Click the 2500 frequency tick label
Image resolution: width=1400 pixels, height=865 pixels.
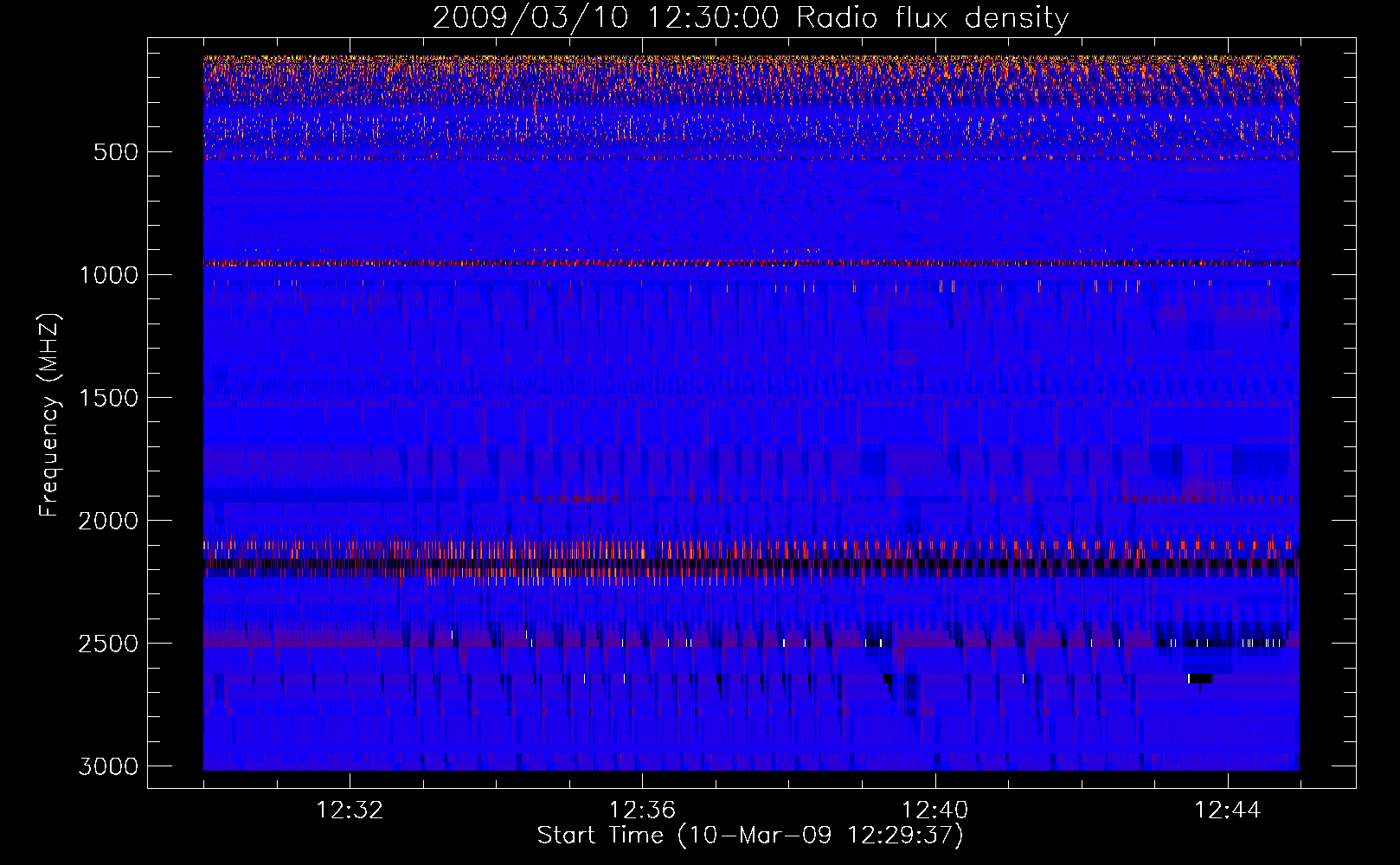pyautogui.click(x=107, y=644)
